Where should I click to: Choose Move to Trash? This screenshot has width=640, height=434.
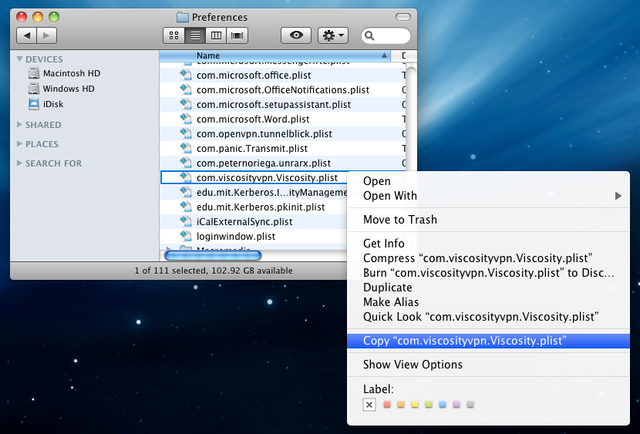(x=488, y=220)
